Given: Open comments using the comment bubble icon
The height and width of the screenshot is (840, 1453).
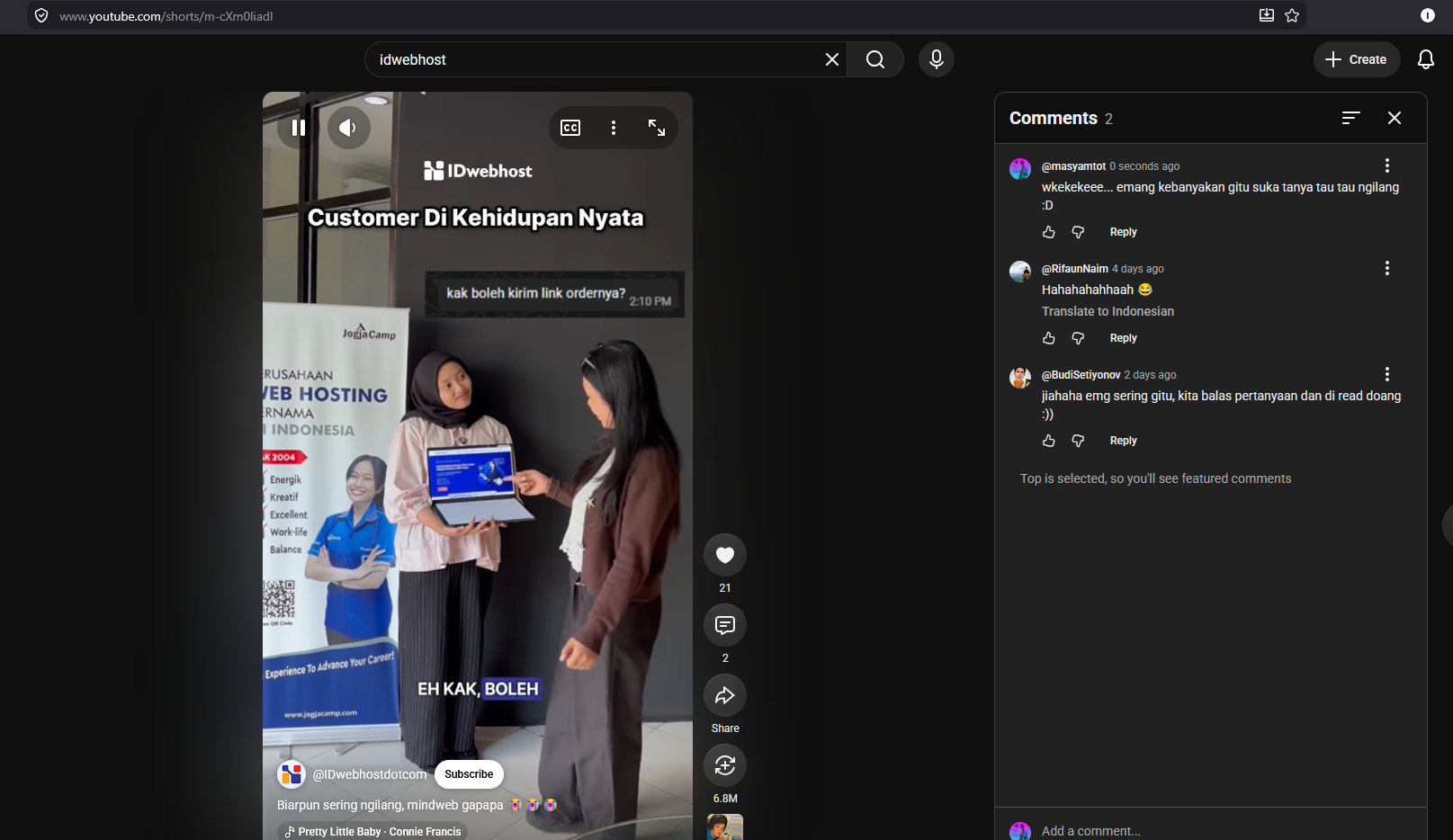Looking at the screenshot, I should (x=725, y=625).
